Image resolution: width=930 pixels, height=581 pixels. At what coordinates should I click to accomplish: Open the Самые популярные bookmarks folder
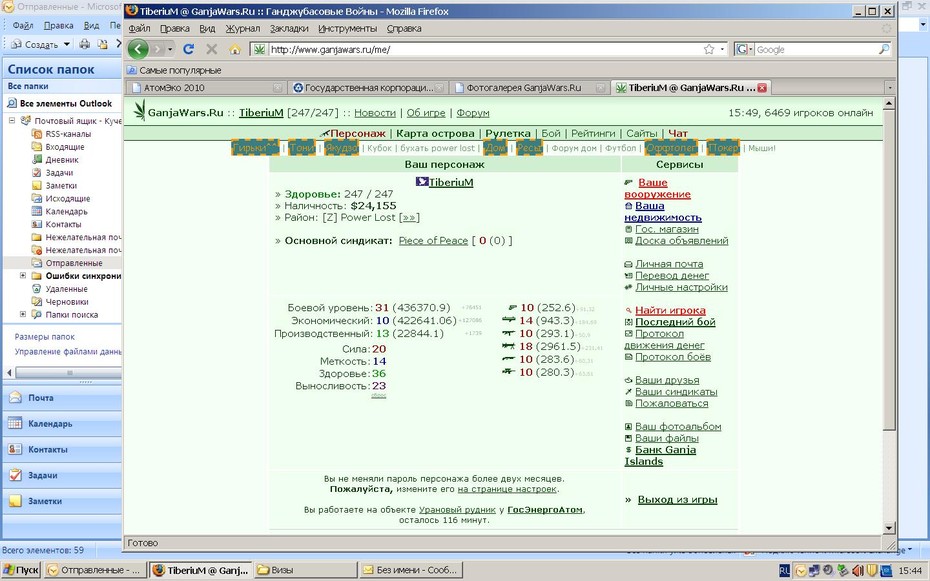tap(174, 70)
